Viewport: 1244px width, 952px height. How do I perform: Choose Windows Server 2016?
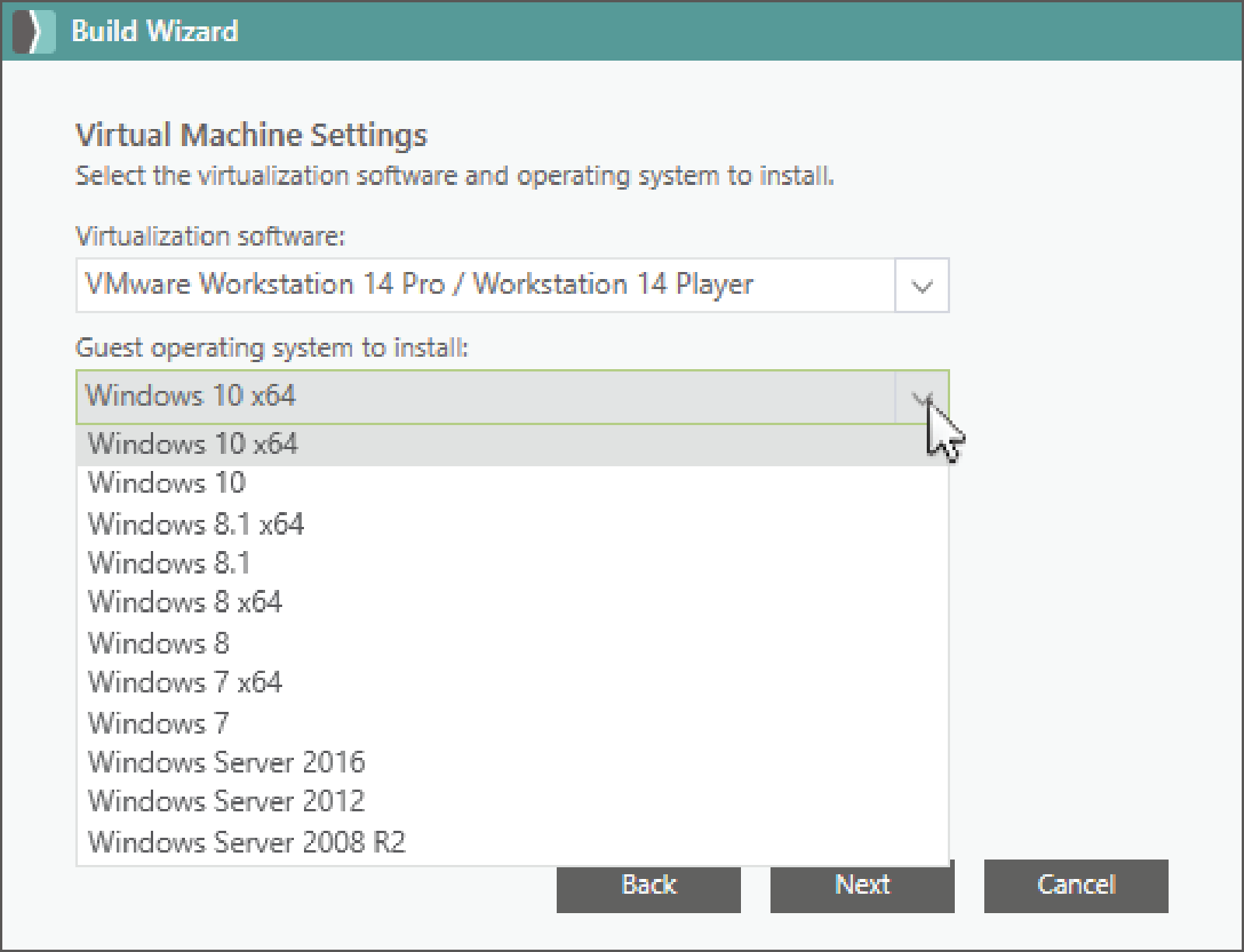click(x=512, y=762)
